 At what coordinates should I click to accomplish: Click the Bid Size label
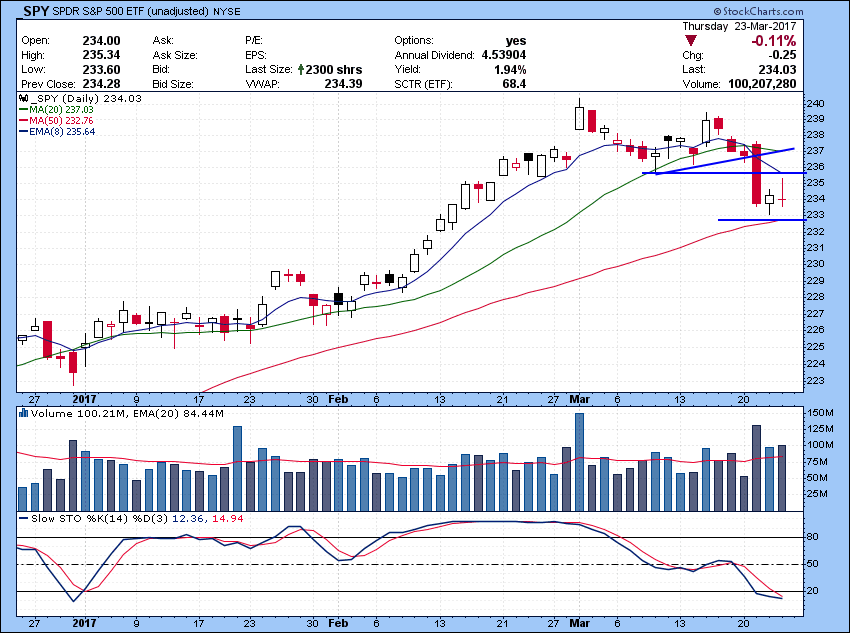[173, 84]
